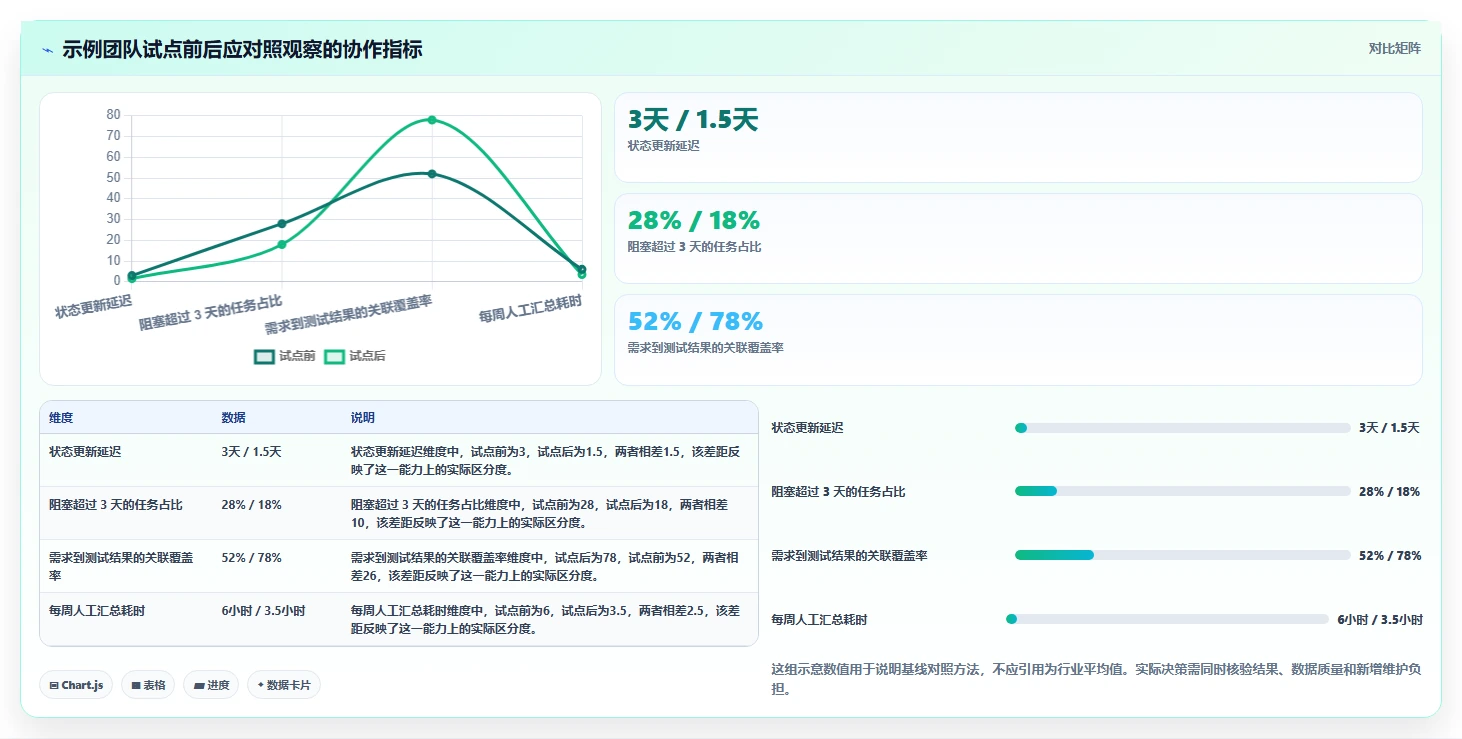
Task: Click the 每周人工汇总耗时 progress bar
Action: [1167, 619]
